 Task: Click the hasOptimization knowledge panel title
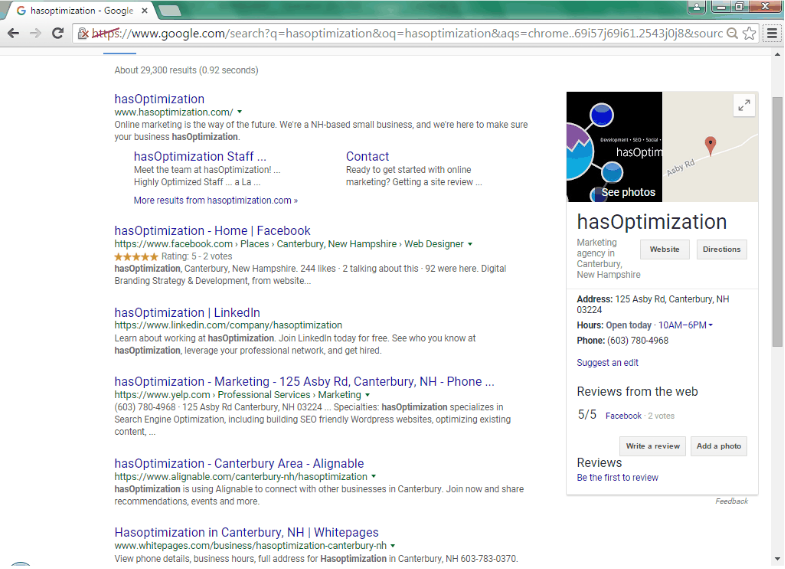click(652, 222)
